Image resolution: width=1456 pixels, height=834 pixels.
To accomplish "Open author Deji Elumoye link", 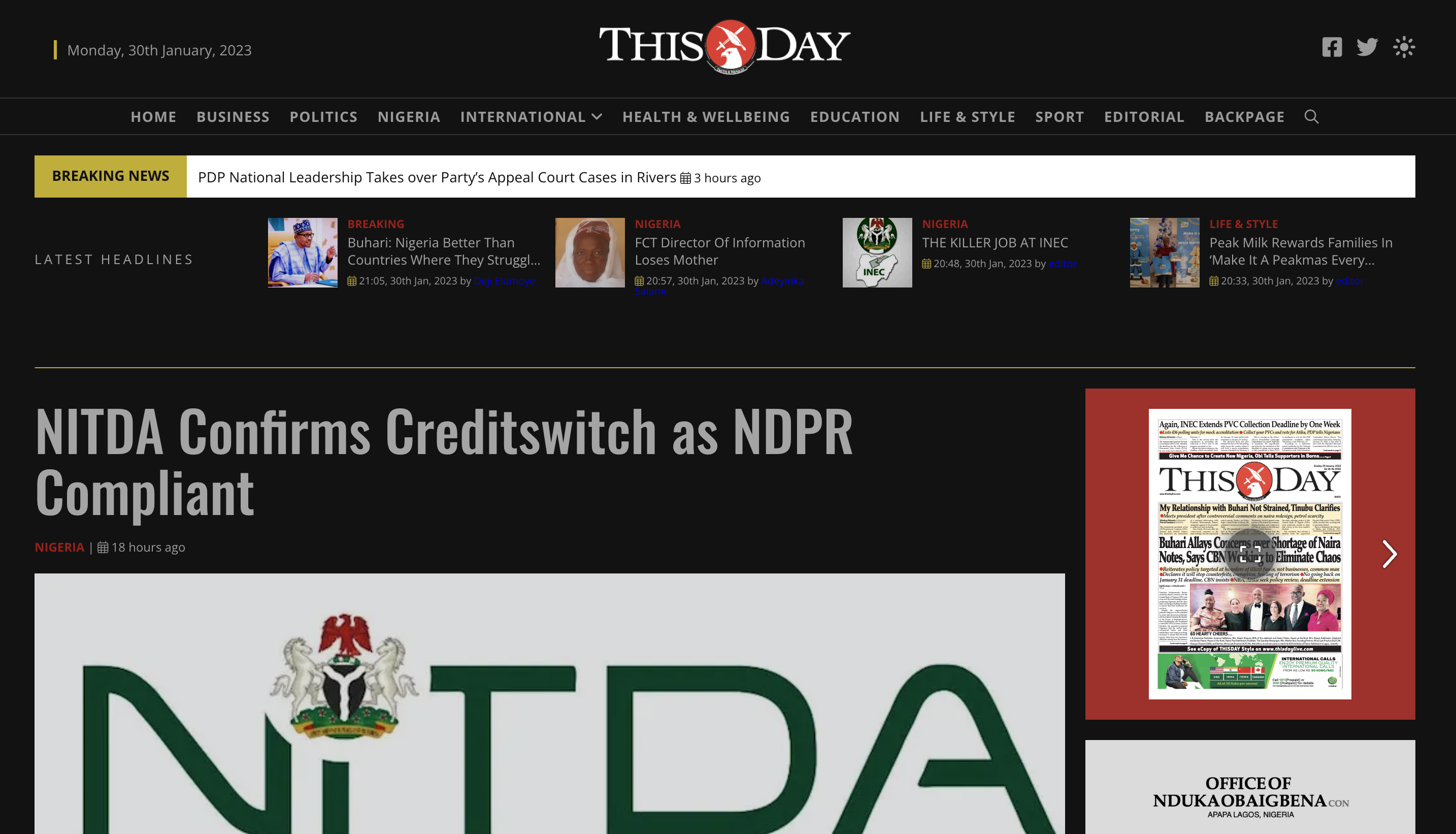I will pos(505,281).
